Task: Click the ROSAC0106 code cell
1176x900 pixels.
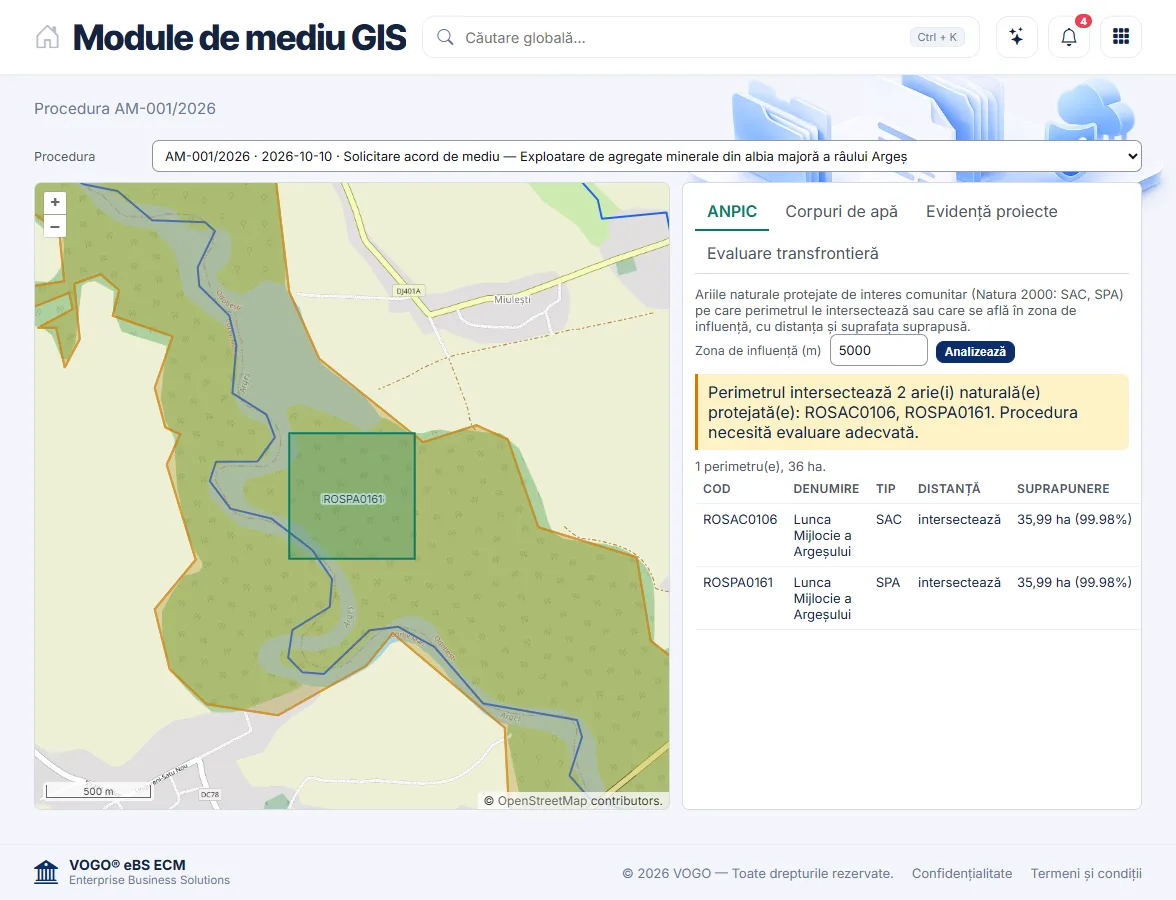Action: tap(740, 519)
